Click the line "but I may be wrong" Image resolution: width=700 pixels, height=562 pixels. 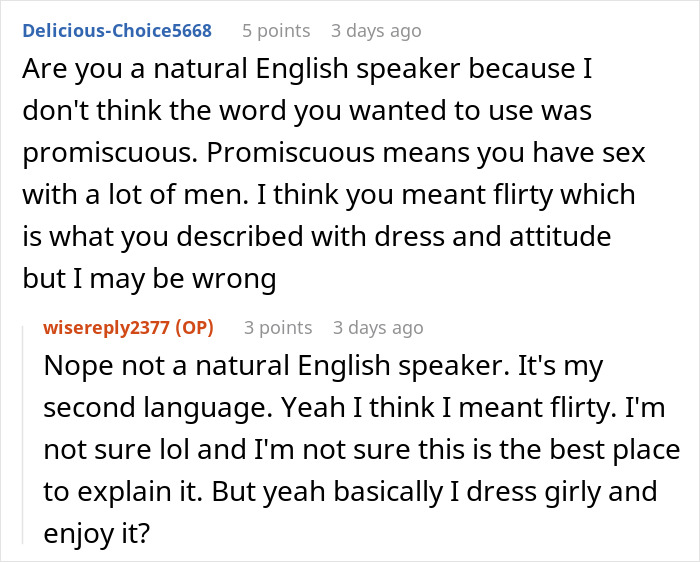[149, 279]
